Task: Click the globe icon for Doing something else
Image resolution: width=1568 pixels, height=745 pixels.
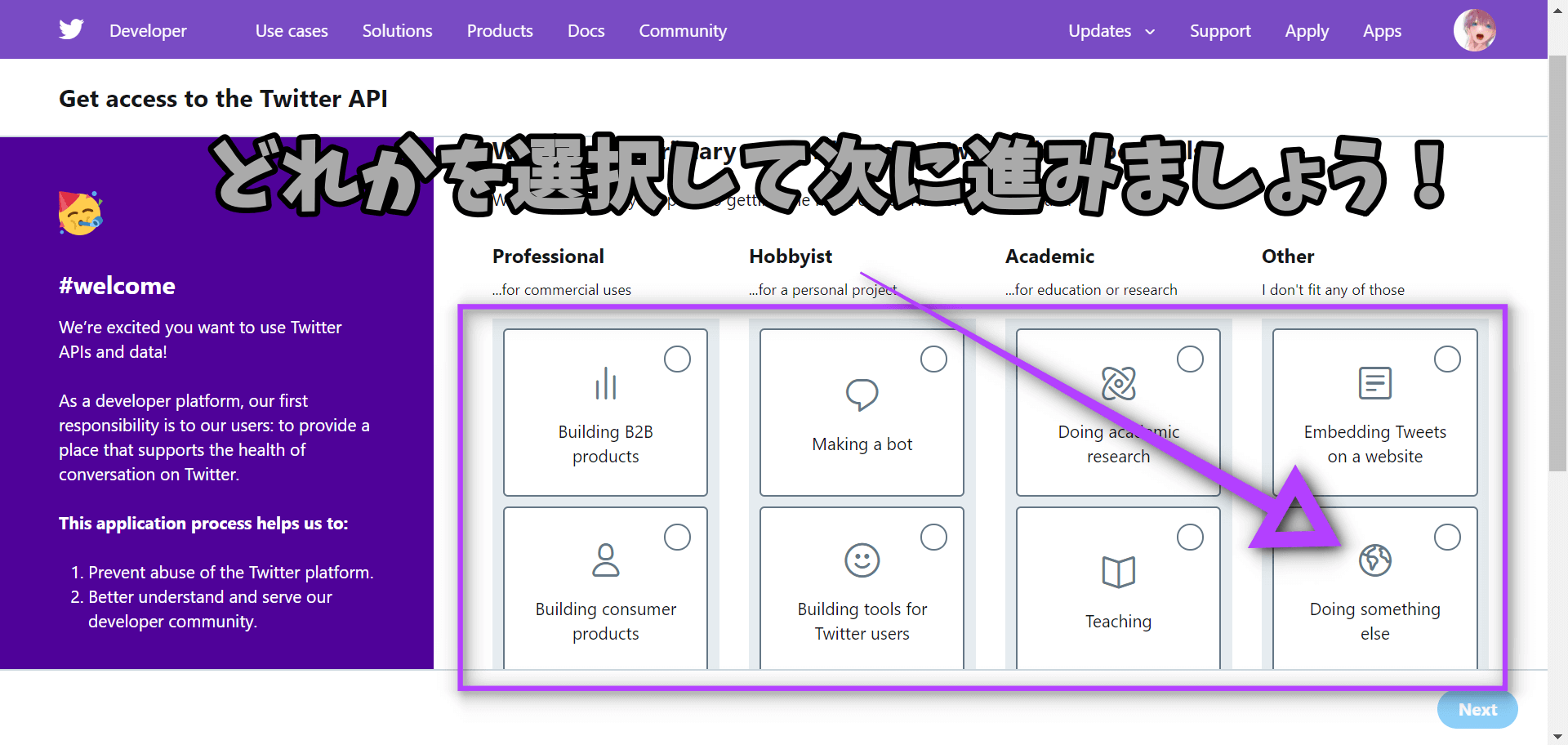Action: 1375,560
